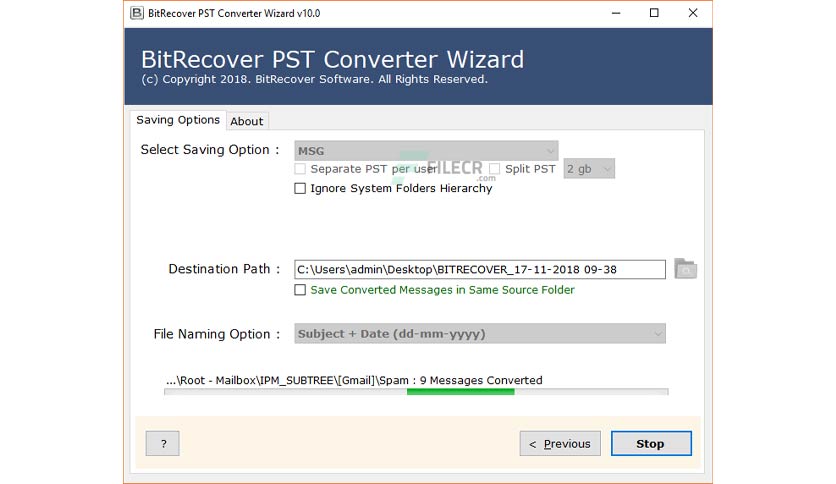Click the 'Select Saving Option :' label
The image size is (836, 484).
(x=210, y=150)
